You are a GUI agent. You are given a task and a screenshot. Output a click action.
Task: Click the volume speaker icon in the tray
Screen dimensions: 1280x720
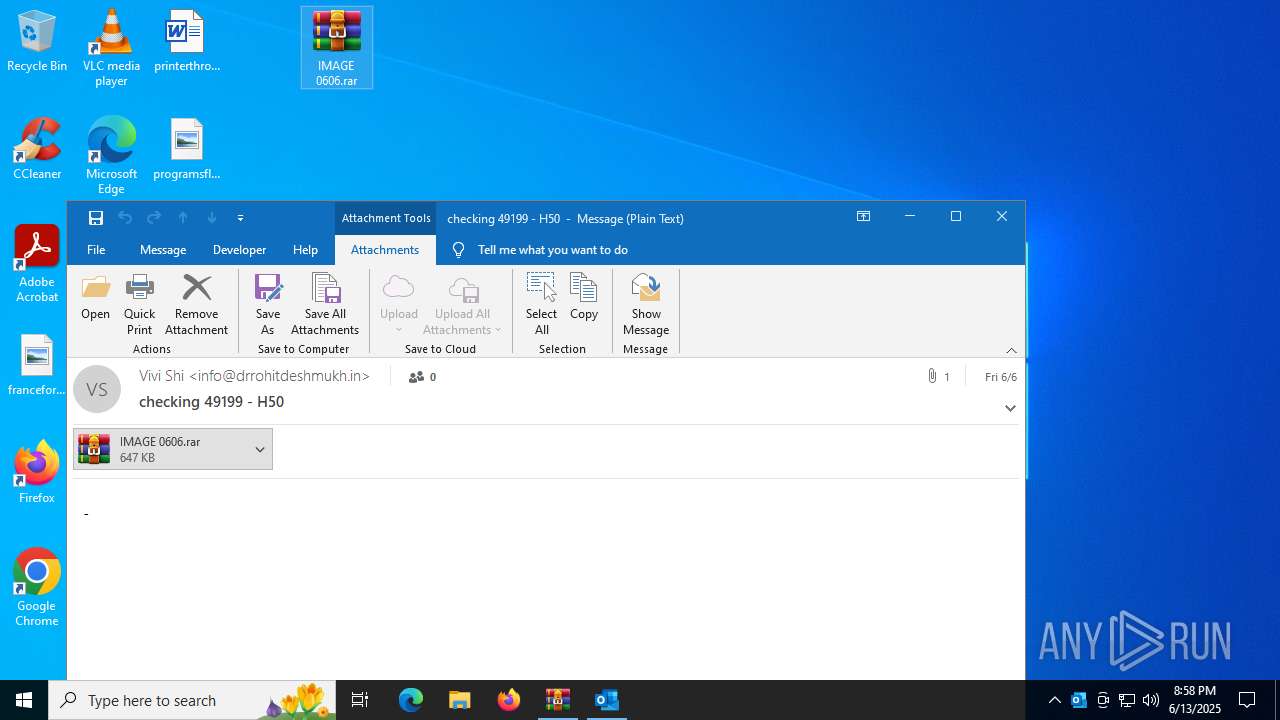click(1151, 700)
